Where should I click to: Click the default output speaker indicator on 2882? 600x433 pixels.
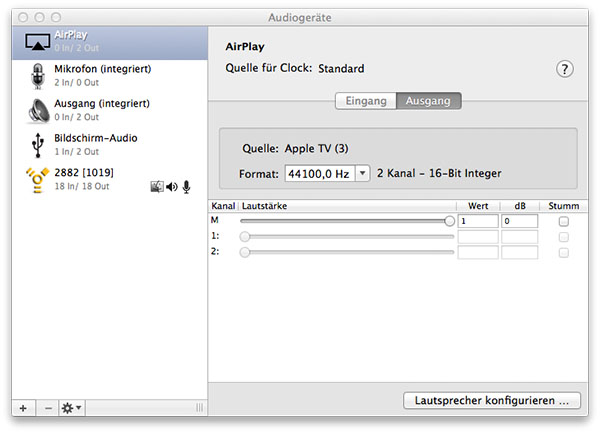coord(171,186)
